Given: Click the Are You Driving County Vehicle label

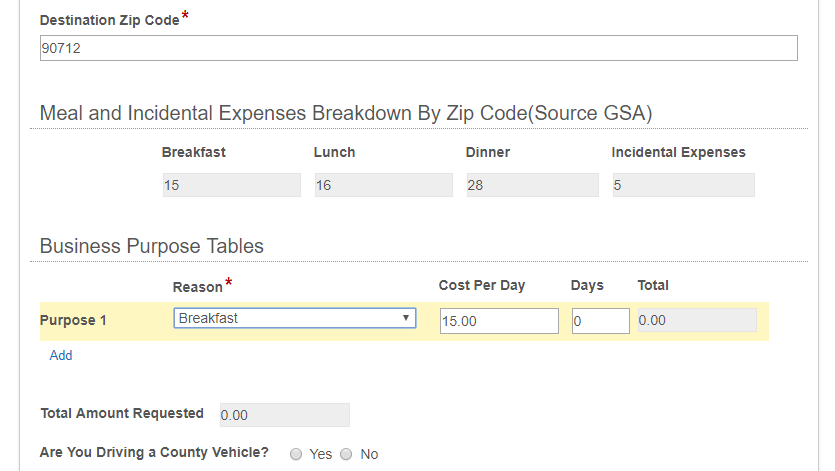Looking at the screenshot, I should (154, 452).
